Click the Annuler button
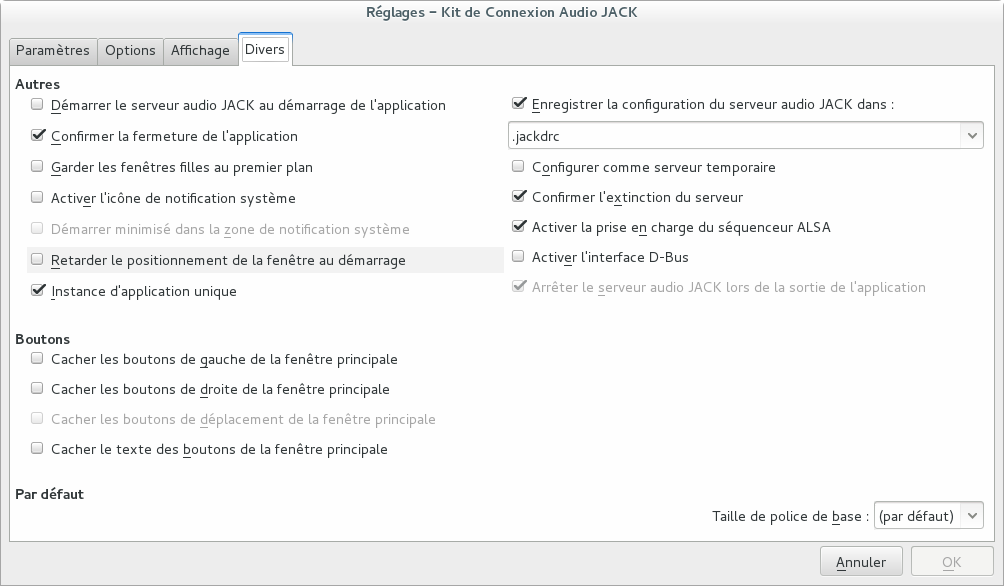1004x586 pixels. [861, 562]
